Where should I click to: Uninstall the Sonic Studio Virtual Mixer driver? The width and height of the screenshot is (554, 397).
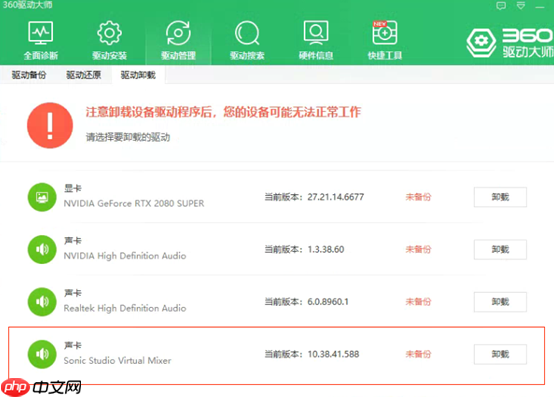click(500, 354)
